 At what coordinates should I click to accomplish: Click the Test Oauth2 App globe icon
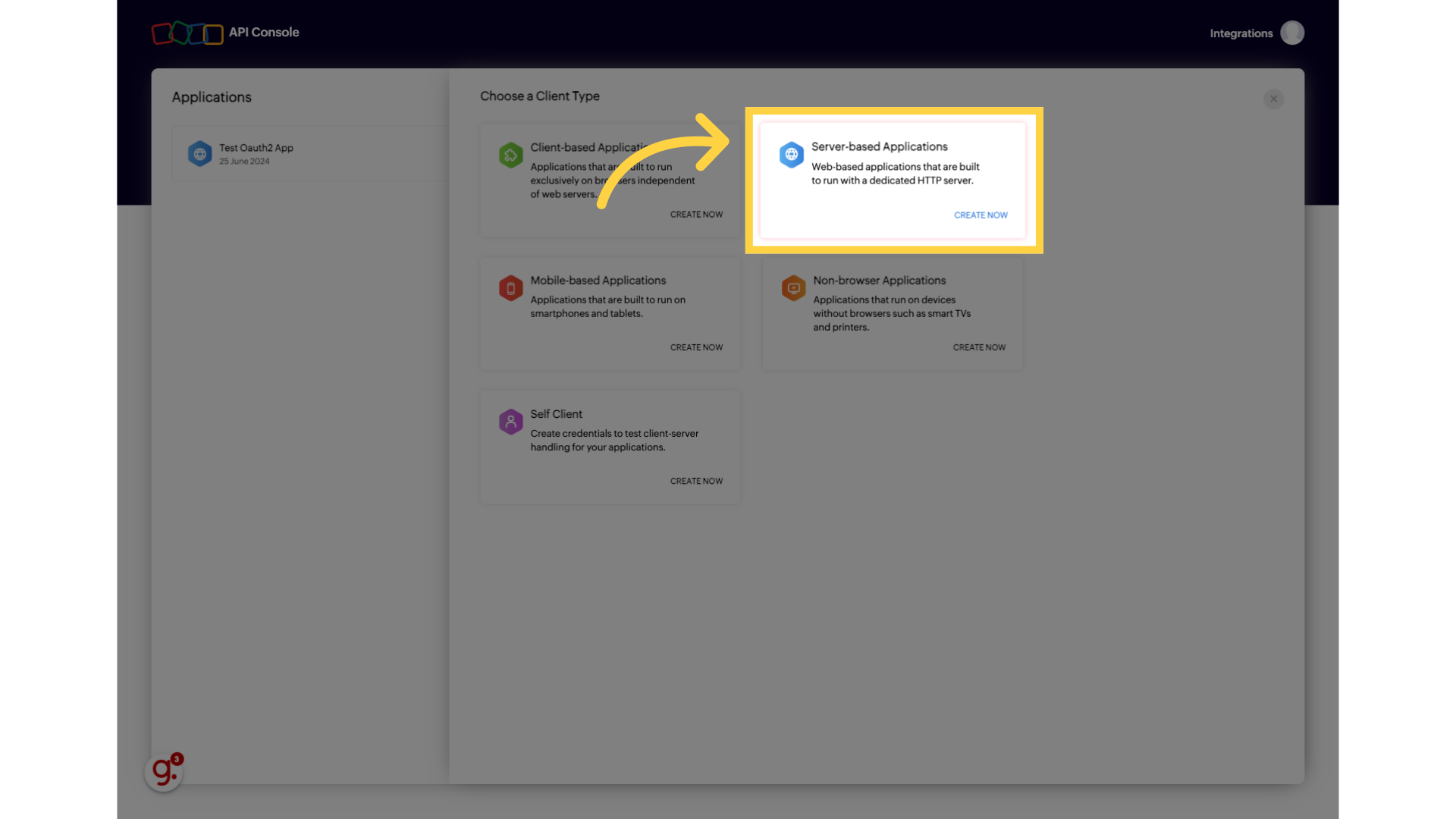point(200,153)
